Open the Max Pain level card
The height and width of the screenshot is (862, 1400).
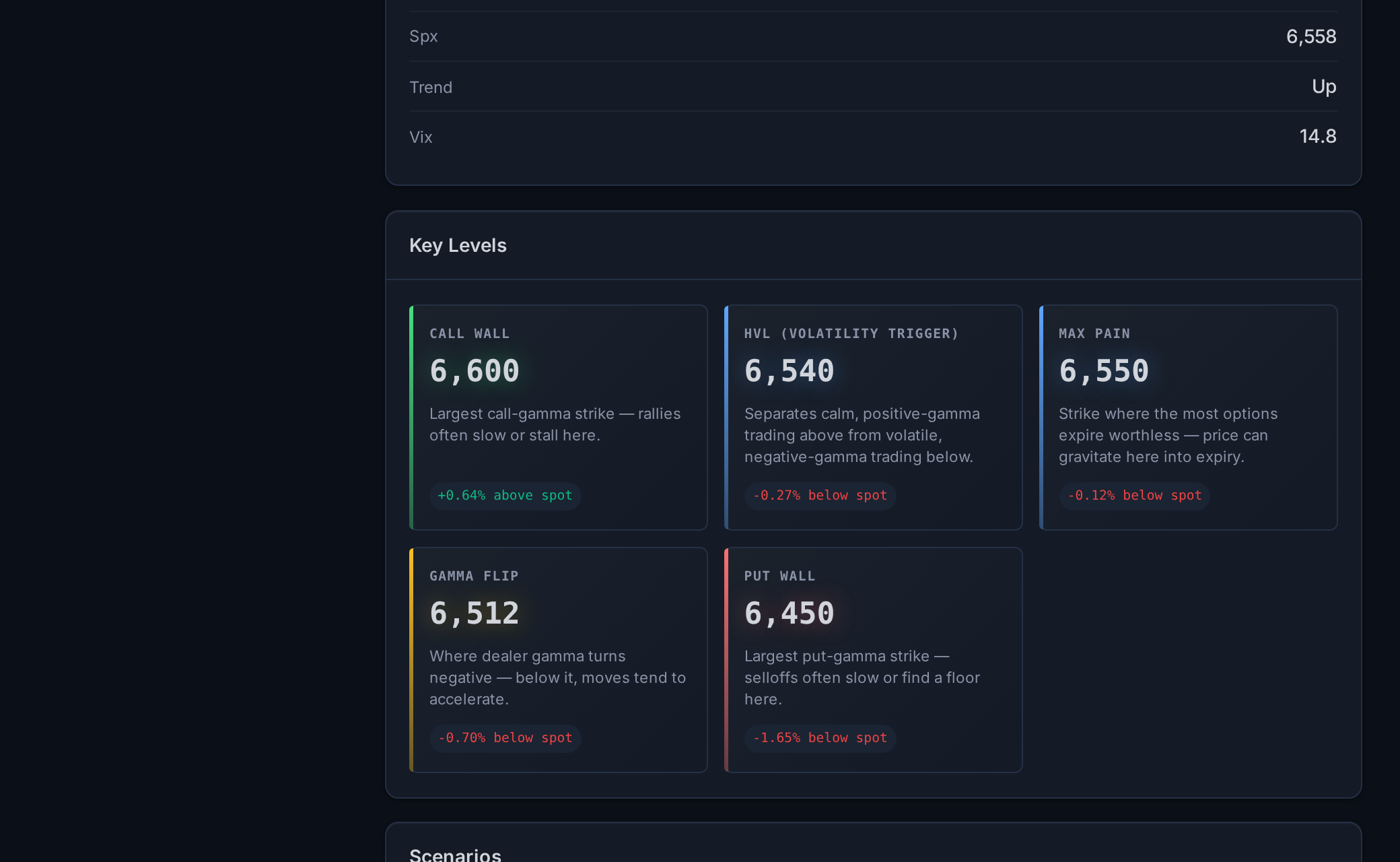click(1188, 418)
